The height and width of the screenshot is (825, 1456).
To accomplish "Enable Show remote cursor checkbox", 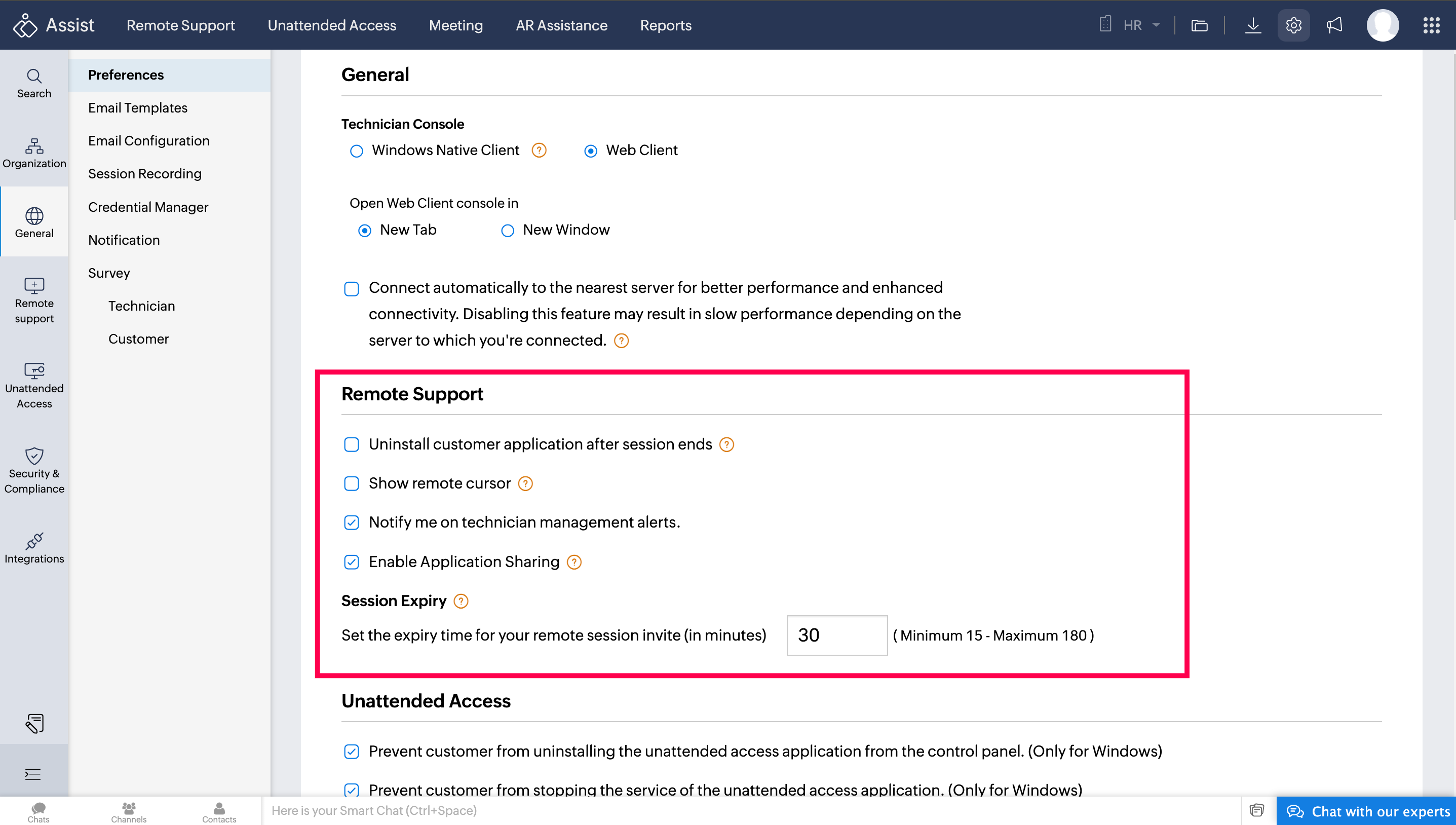I will tap(351, 483).
